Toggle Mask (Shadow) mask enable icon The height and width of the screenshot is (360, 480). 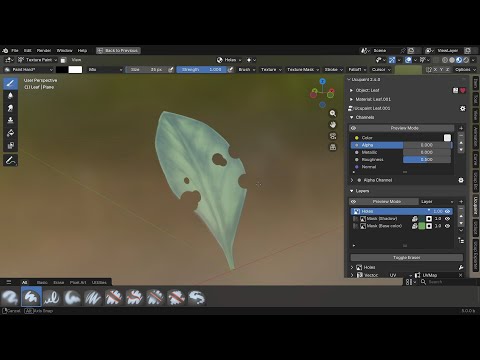pos(429,219)
